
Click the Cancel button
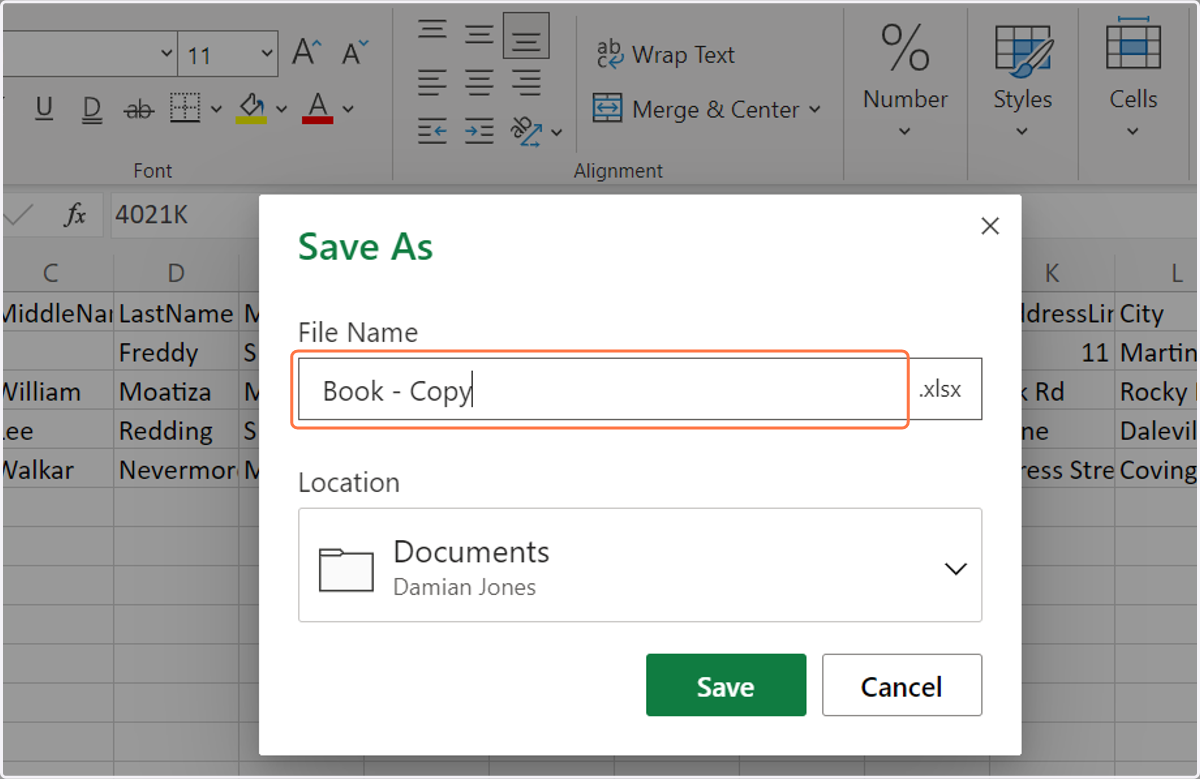[902, 685]
